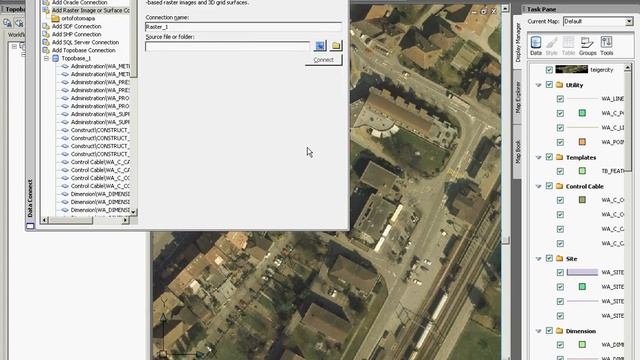Select the Add SHP Connection icon

coord(46,34)
